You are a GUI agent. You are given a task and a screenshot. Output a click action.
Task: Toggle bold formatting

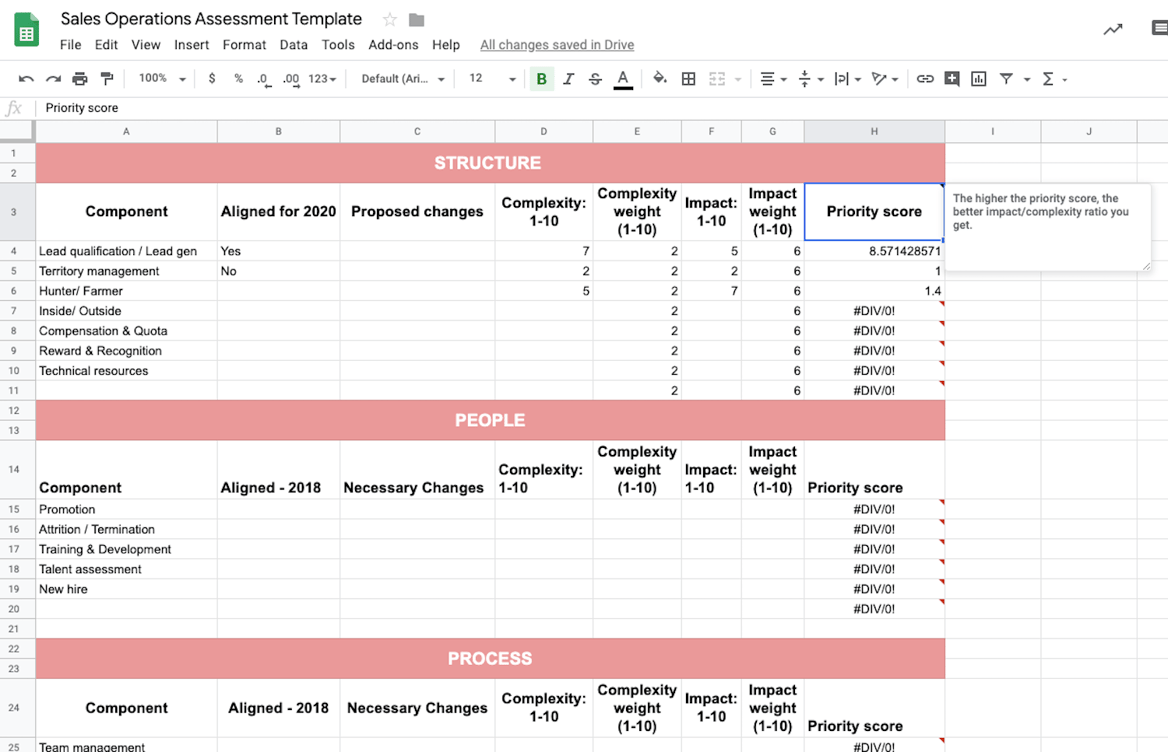tap(541, 78)
